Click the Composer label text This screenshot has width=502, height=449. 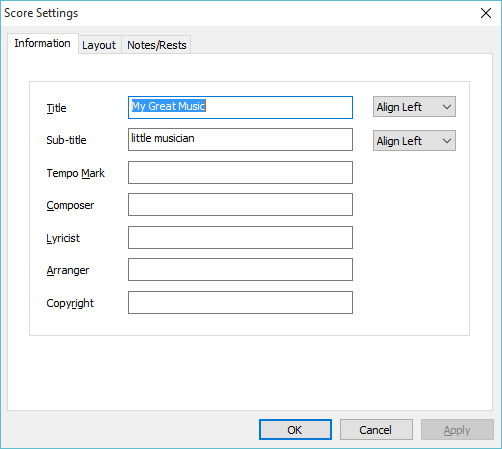click(x=70, y=205)
